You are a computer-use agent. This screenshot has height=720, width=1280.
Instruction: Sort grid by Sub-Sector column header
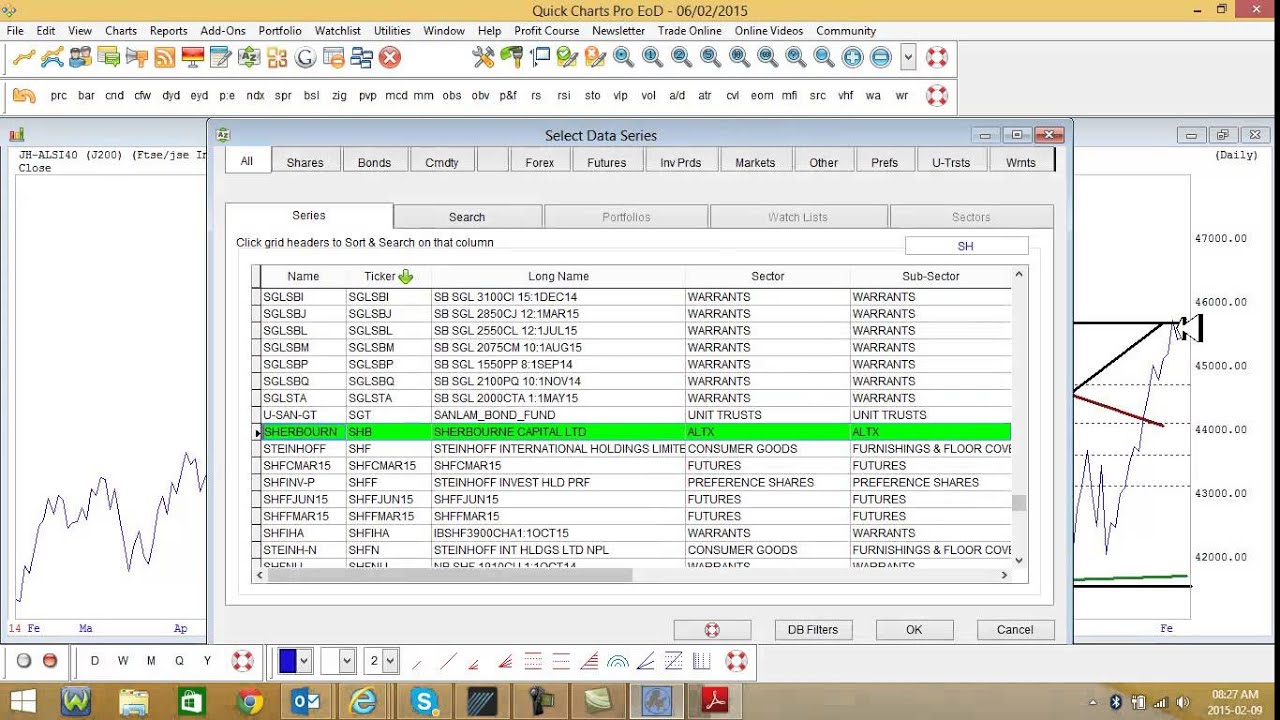point(930,276)
